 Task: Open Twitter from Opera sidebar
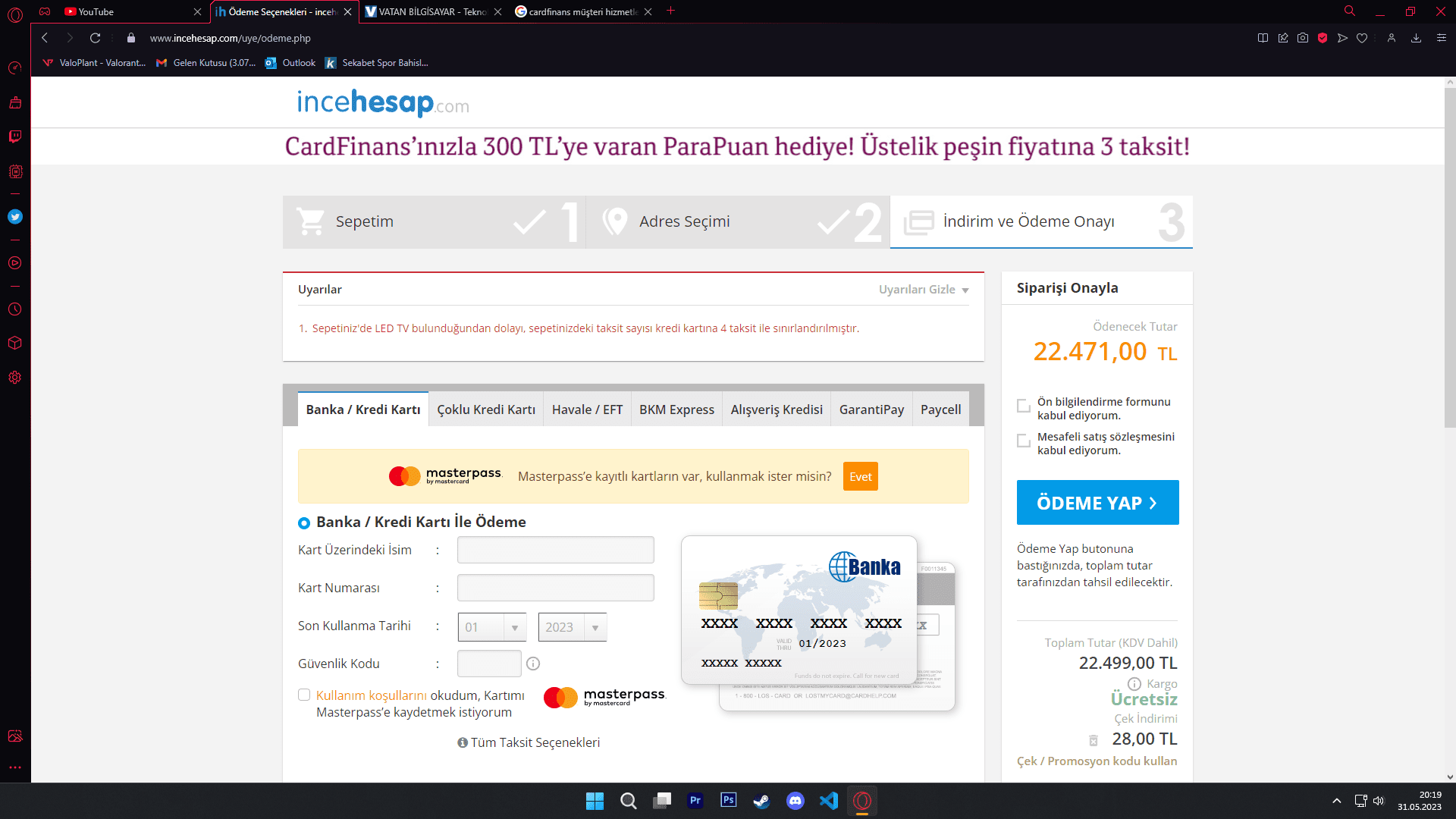tap(15, 217)
